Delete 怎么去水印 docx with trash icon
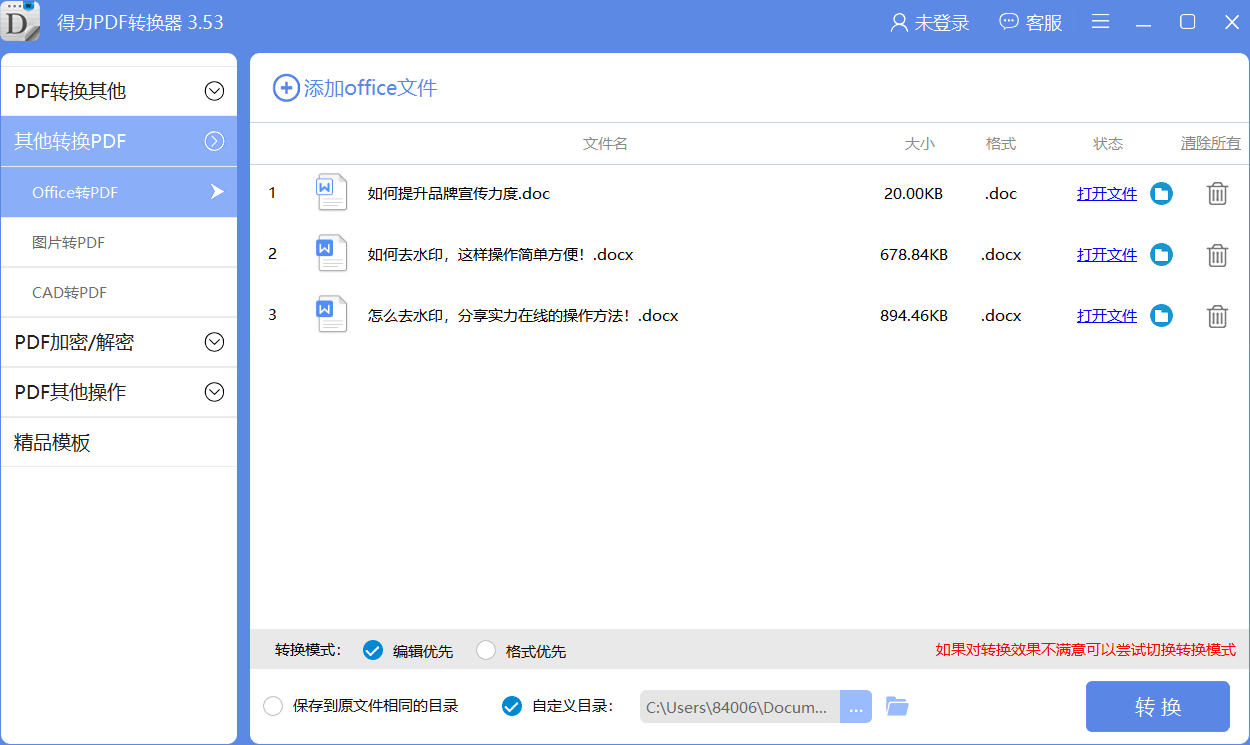The height and width of the screenshot is (745, 1250). 1217,316
